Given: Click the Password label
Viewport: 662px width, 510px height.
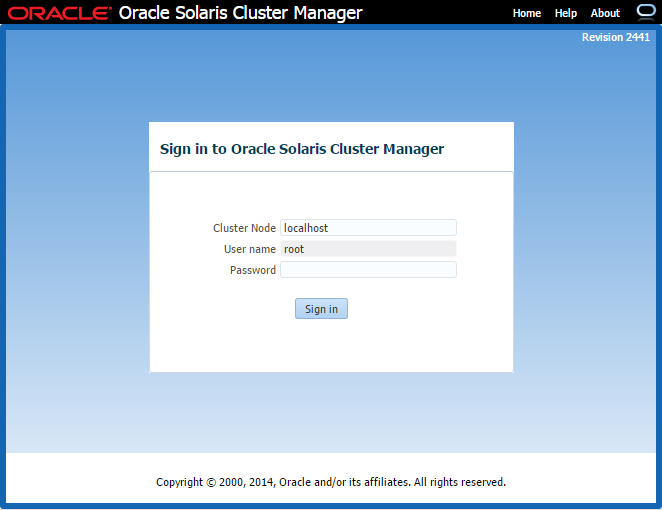Looking at the screenshot, I should pos(252,270).
